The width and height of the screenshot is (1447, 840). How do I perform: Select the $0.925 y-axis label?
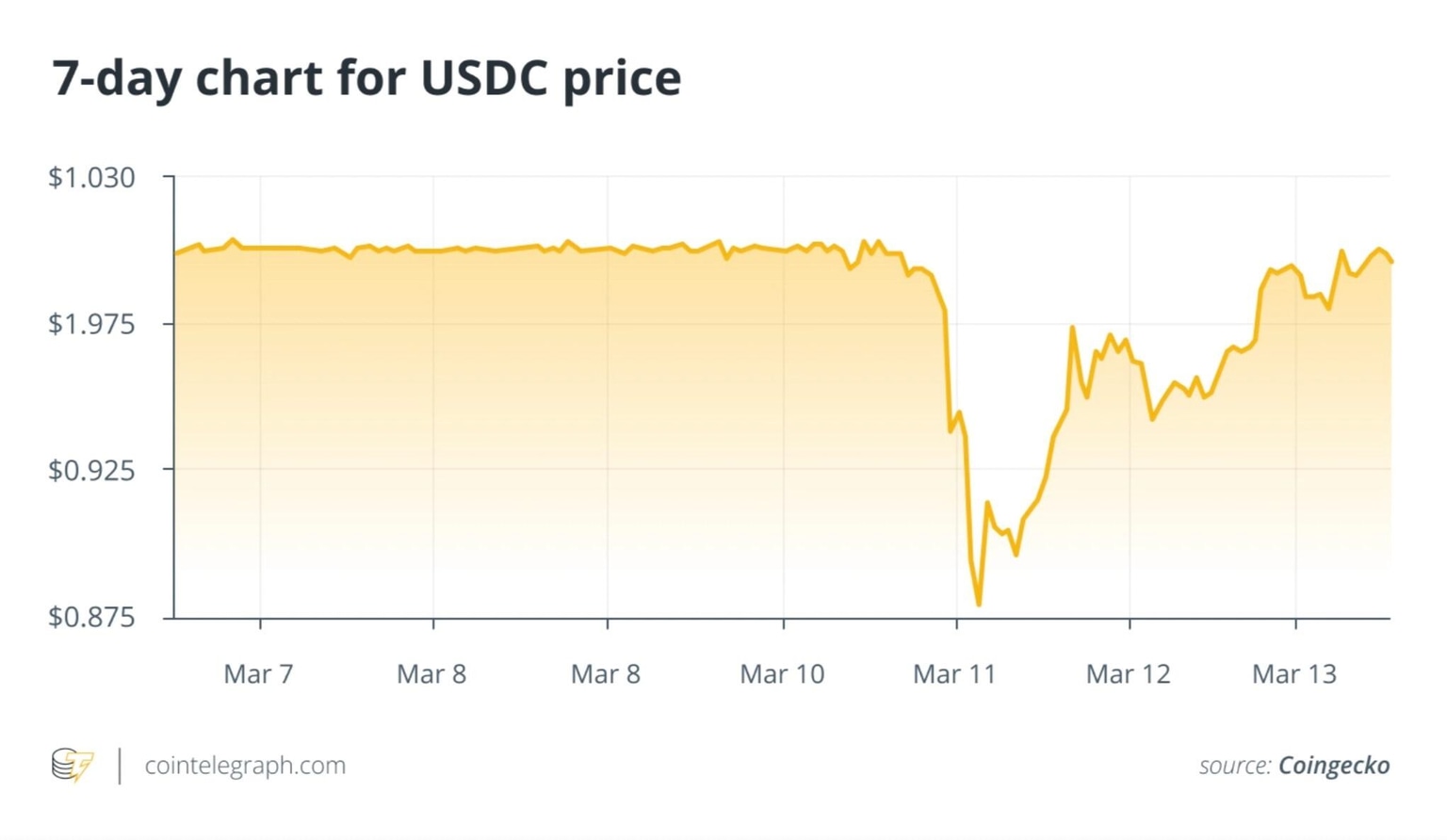pyautogui.click(x=91, y=469)
